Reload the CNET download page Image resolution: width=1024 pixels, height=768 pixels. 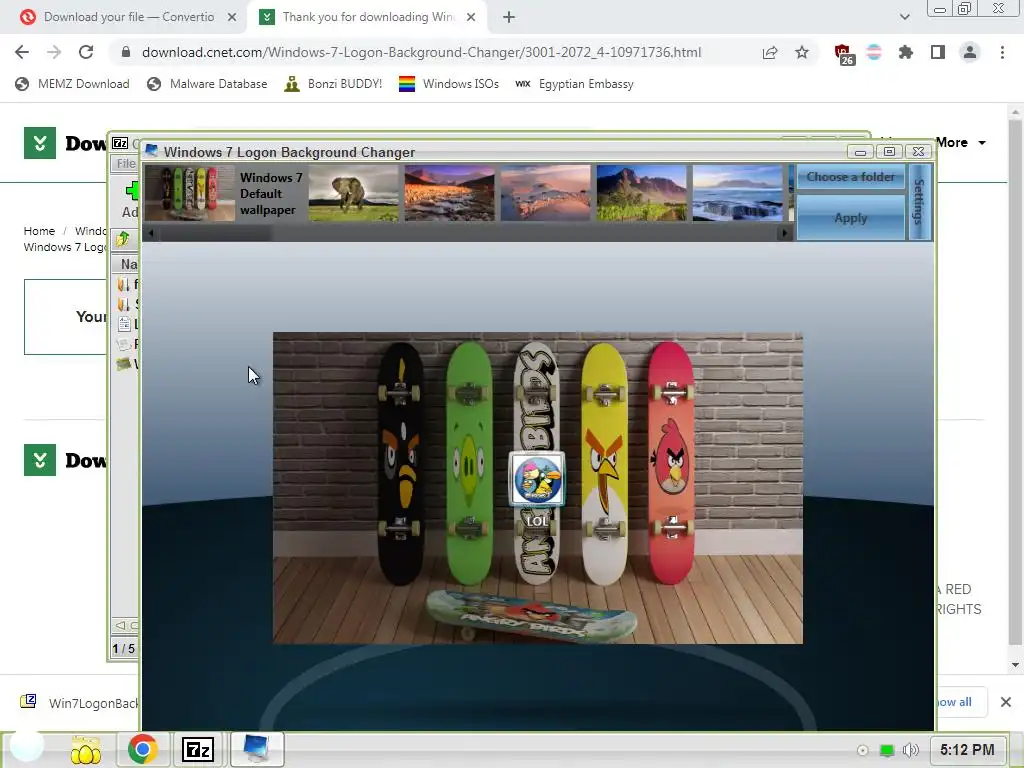[x=86, y=52]
